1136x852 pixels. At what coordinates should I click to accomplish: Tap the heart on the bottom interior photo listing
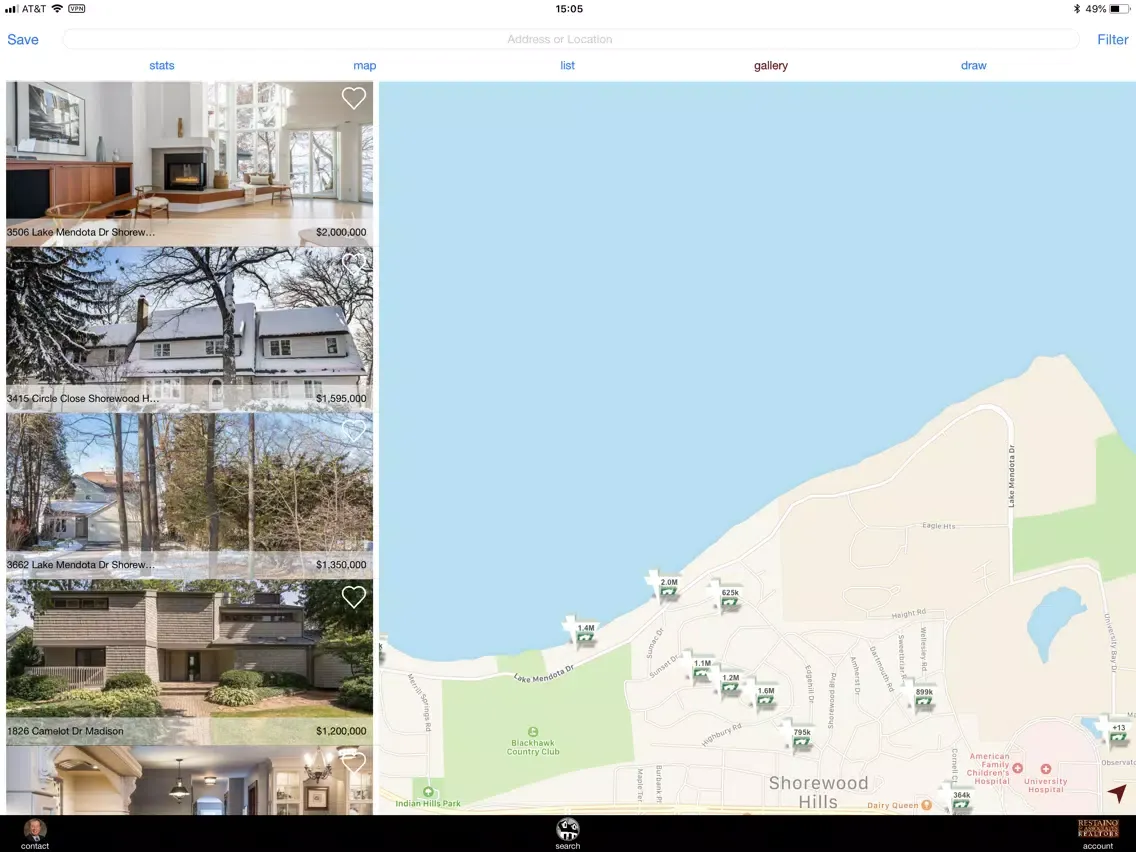(x=354, y=763)
